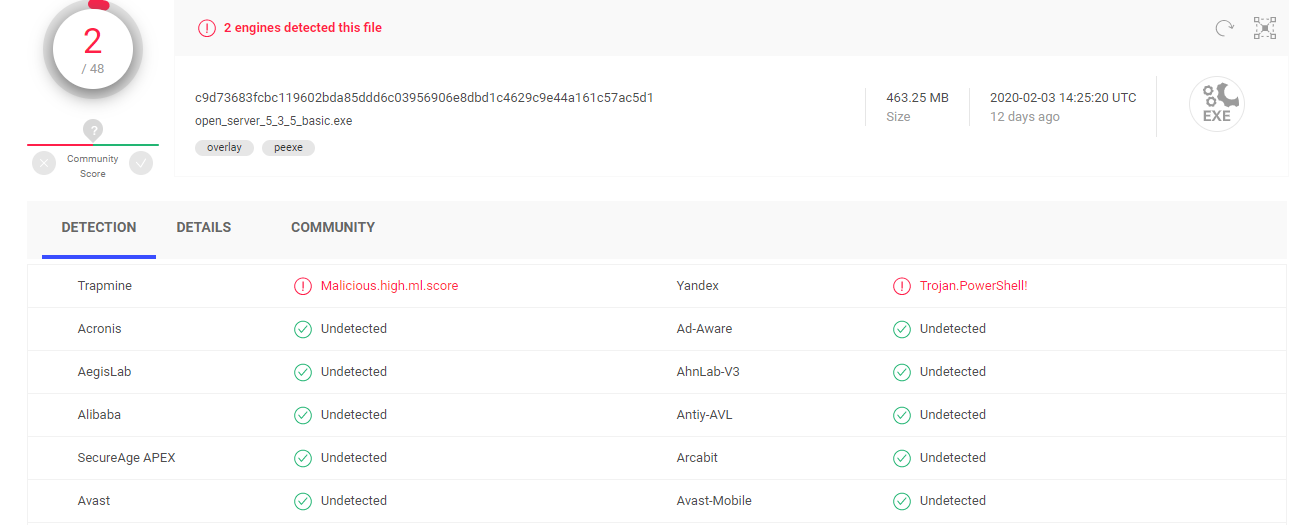The height and width of the screenshot is (525, 1293).
Task: Vote positive with community check icon
Action: (141, 163)
